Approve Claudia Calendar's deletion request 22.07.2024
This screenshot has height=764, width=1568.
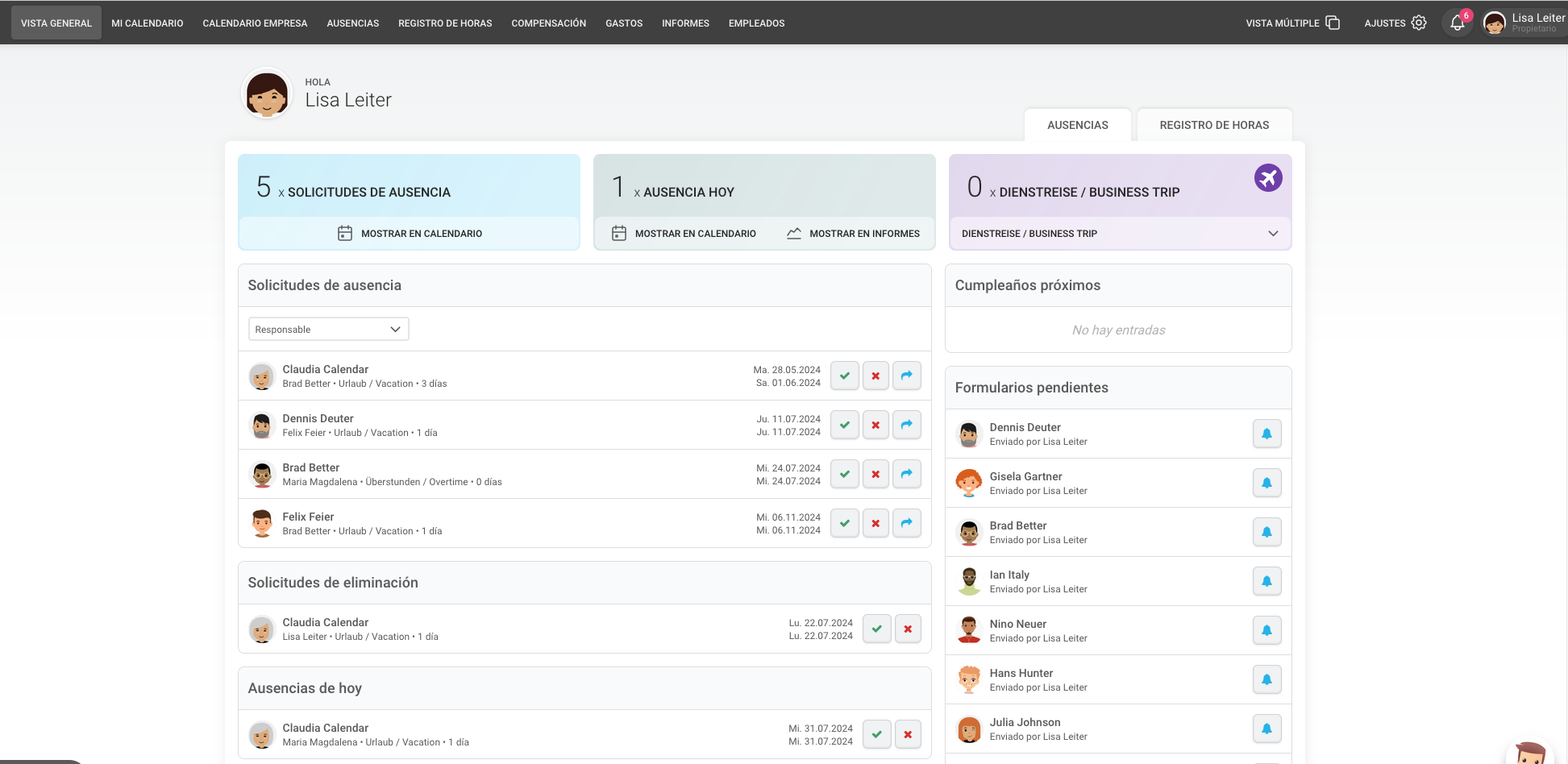click(876, 629)
